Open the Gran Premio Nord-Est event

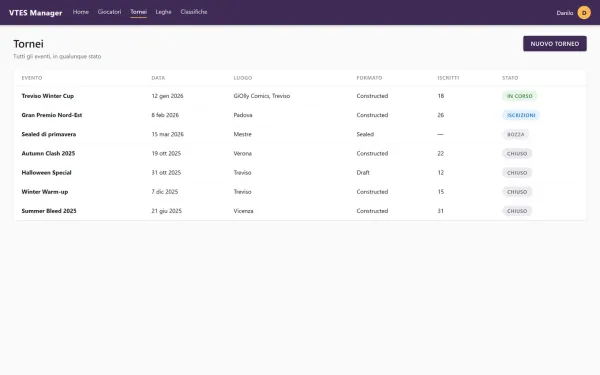[52, 115]
